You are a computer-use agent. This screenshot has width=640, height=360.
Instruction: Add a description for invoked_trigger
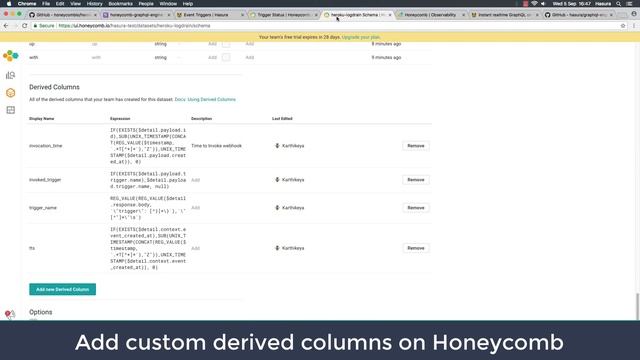(x=196, y=180)
